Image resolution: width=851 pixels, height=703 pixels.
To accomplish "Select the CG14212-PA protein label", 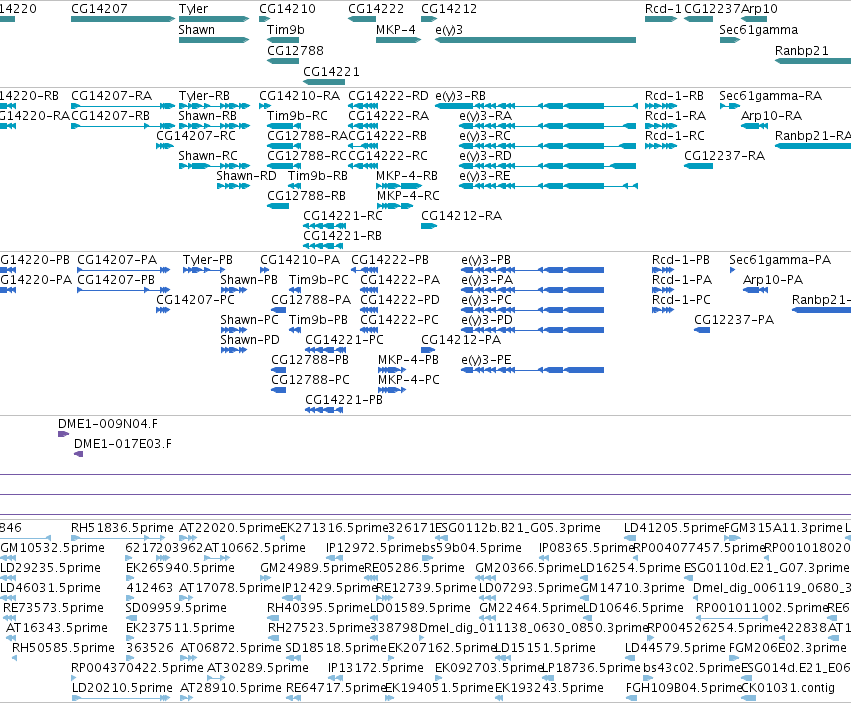I will pyautogui.click(x=461, y=340).
